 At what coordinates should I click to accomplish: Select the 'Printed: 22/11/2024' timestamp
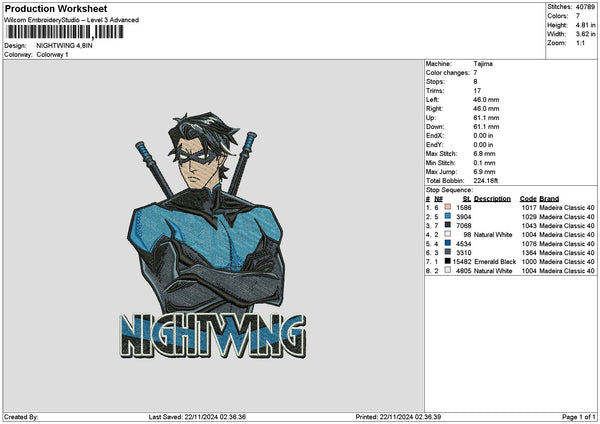tap(398, 417)
